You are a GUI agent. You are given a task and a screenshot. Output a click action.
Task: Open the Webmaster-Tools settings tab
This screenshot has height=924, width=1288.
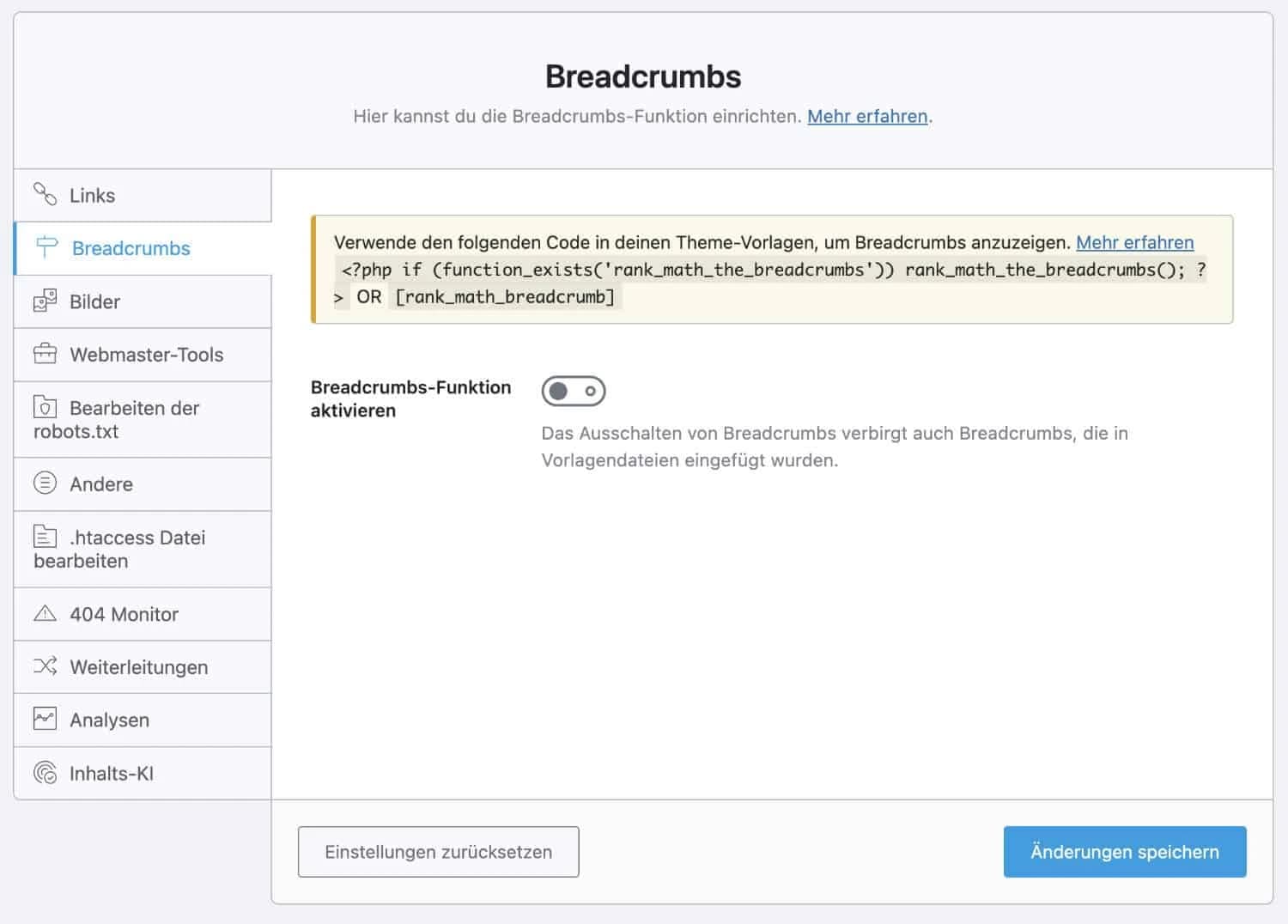click(146, 355)
